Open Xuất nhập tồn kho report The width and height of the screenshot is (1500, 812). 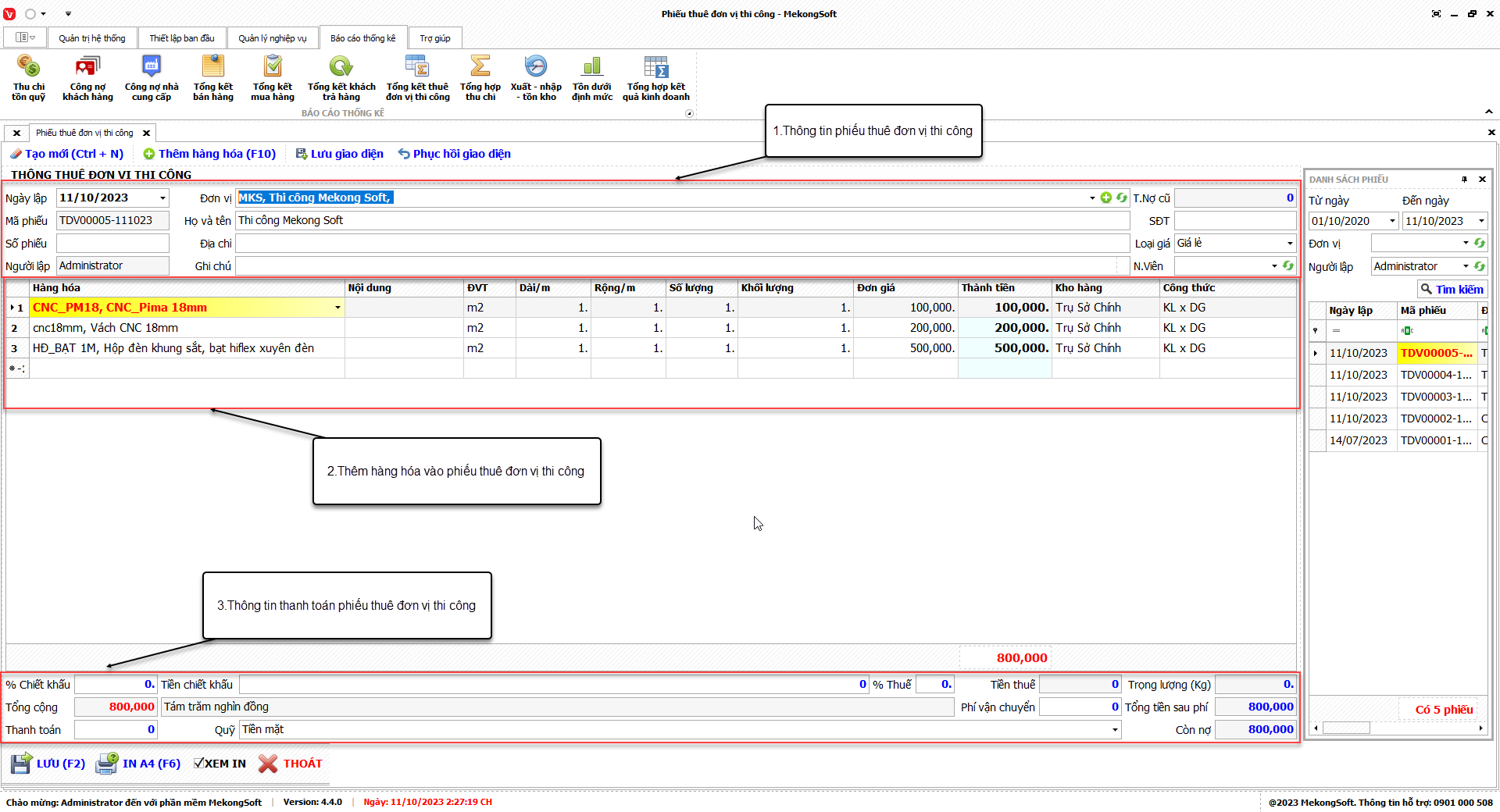(536, 78)
